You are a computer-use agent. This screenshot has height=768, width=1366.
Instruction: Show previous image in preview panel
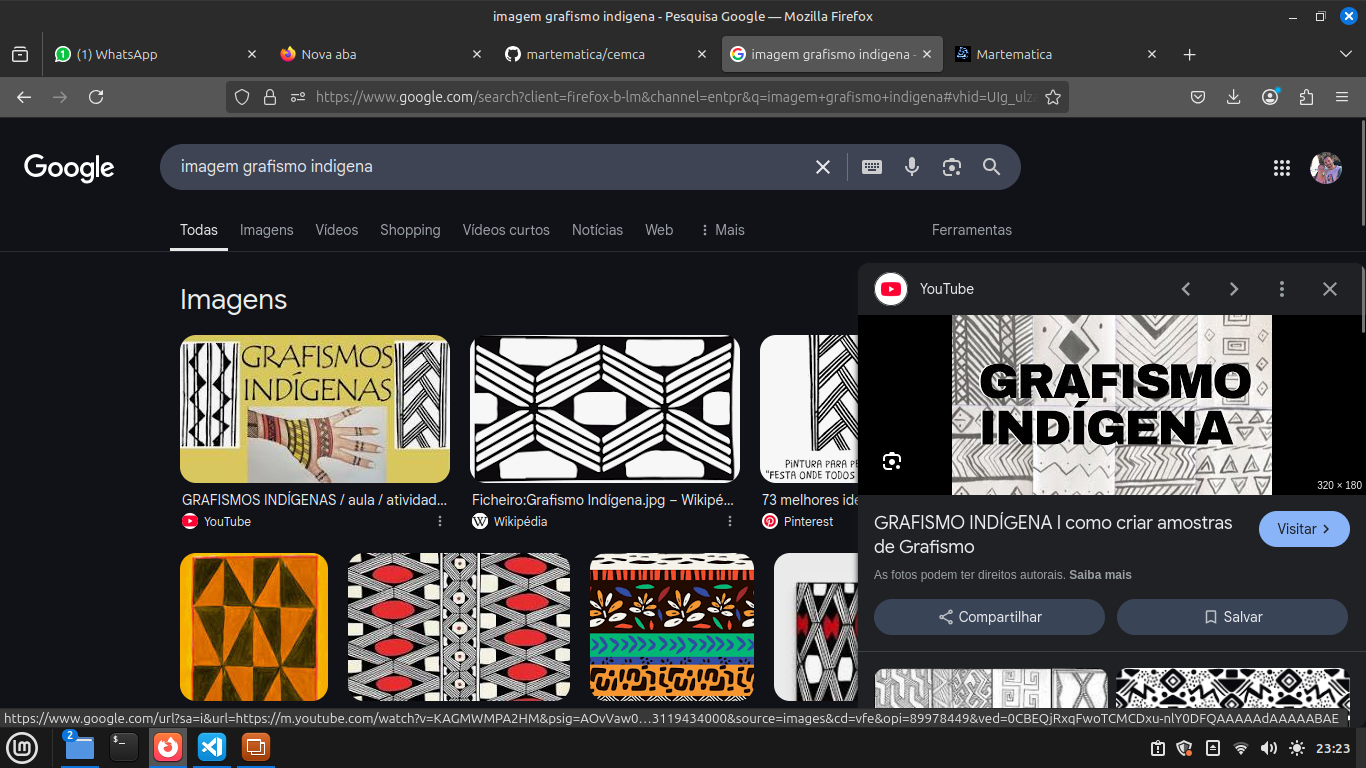pos(1186,289)
